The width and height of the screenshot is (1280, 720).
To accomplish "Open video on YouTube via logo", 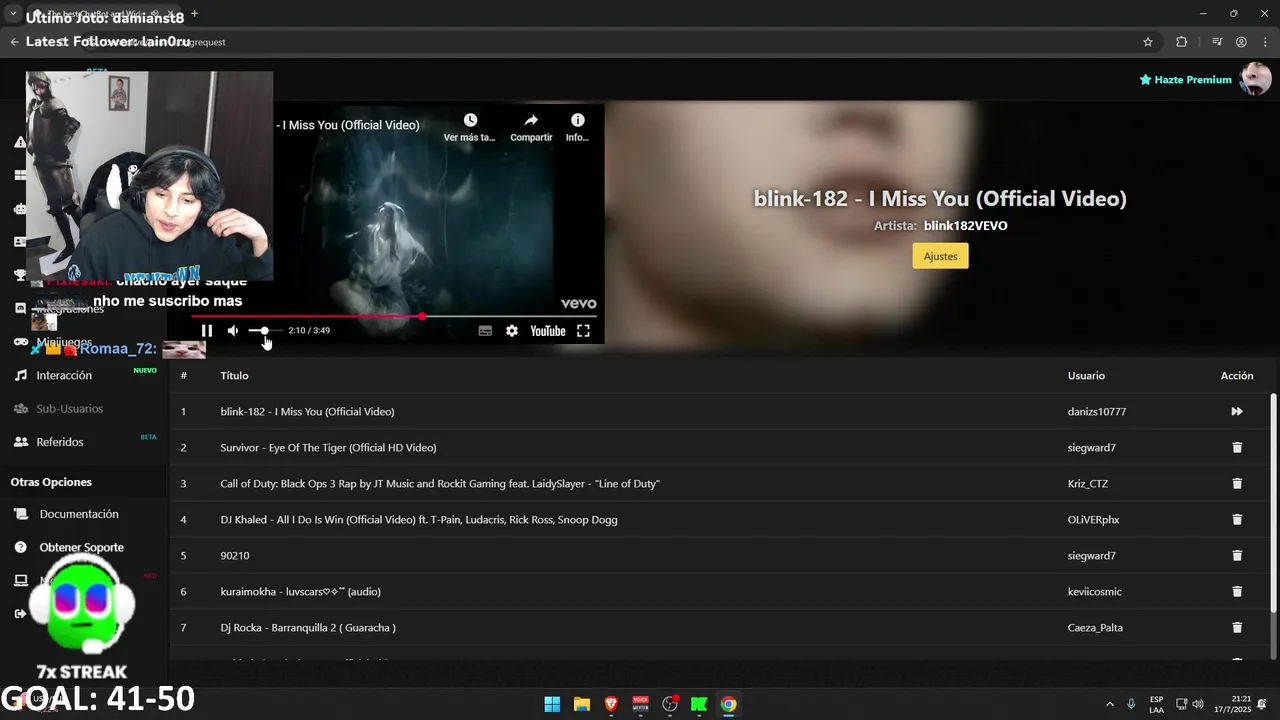I will pos(547,331).
